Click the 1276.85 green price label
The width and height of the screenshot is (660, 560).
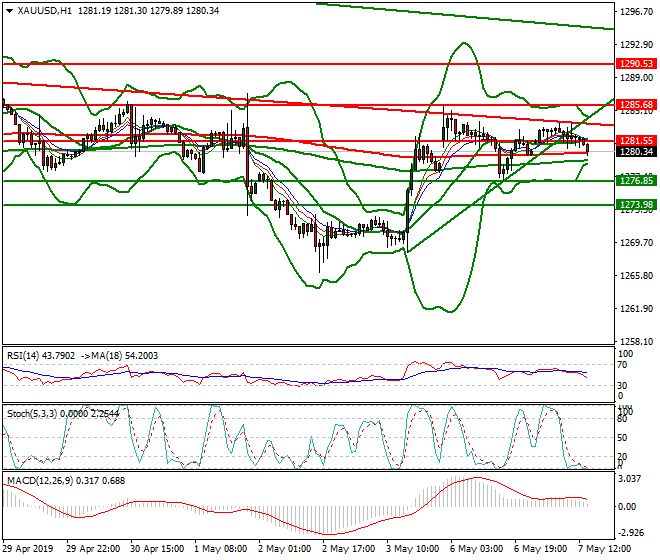pos(636,181)
